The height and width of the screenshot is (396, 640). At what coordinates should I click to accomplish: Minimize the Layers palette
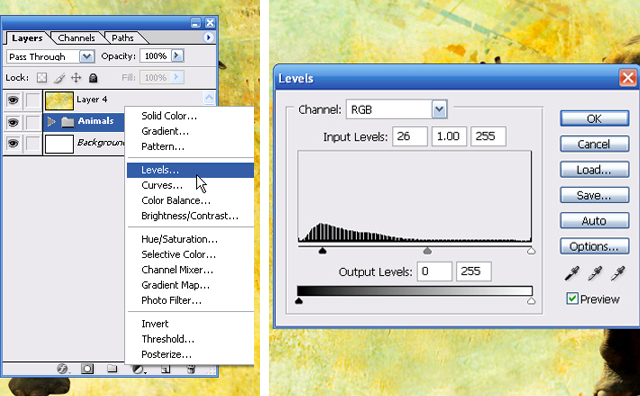(196, 23)
